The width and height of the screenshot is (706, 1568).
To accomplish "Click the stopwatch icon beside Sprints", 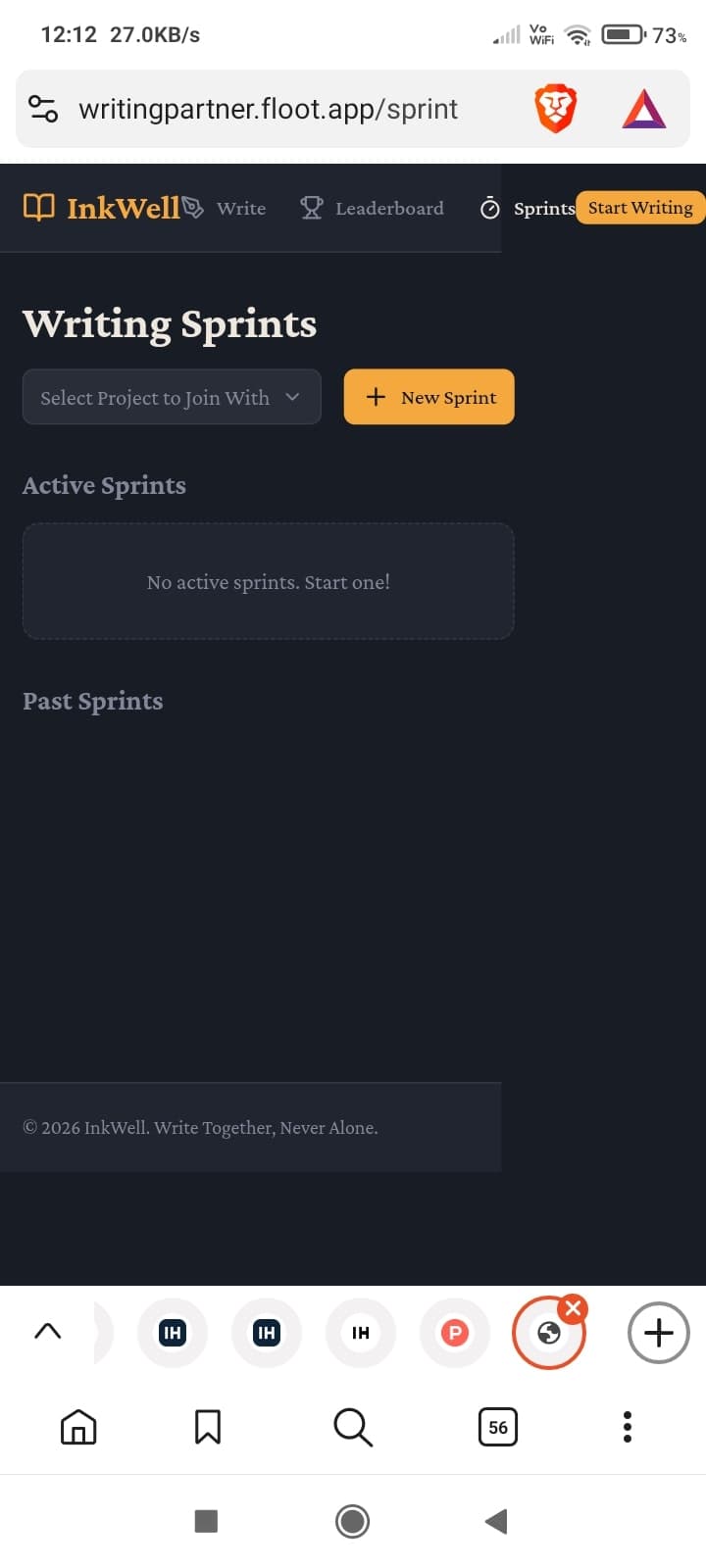I will [489, 208].
